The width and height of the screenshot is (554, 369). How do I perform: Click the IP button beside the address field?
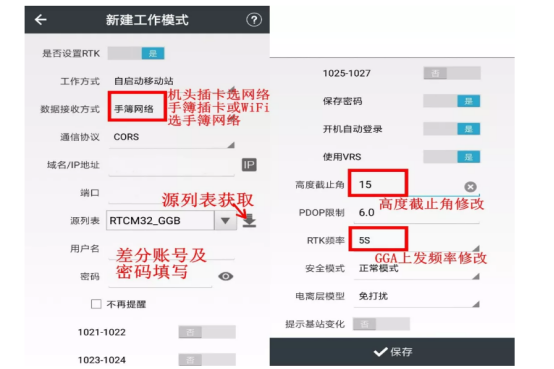click(x=249, y=165)
